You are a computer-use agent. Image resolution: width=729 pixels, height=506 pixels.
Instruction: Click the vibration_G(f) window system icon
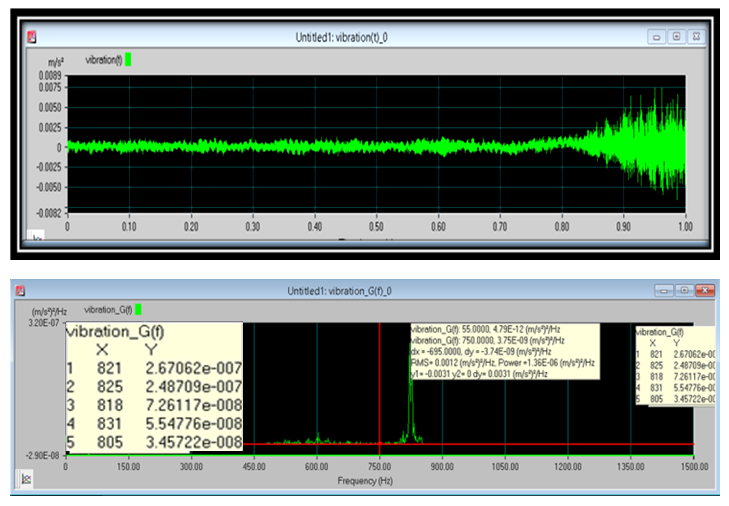[x=19, y=290]
